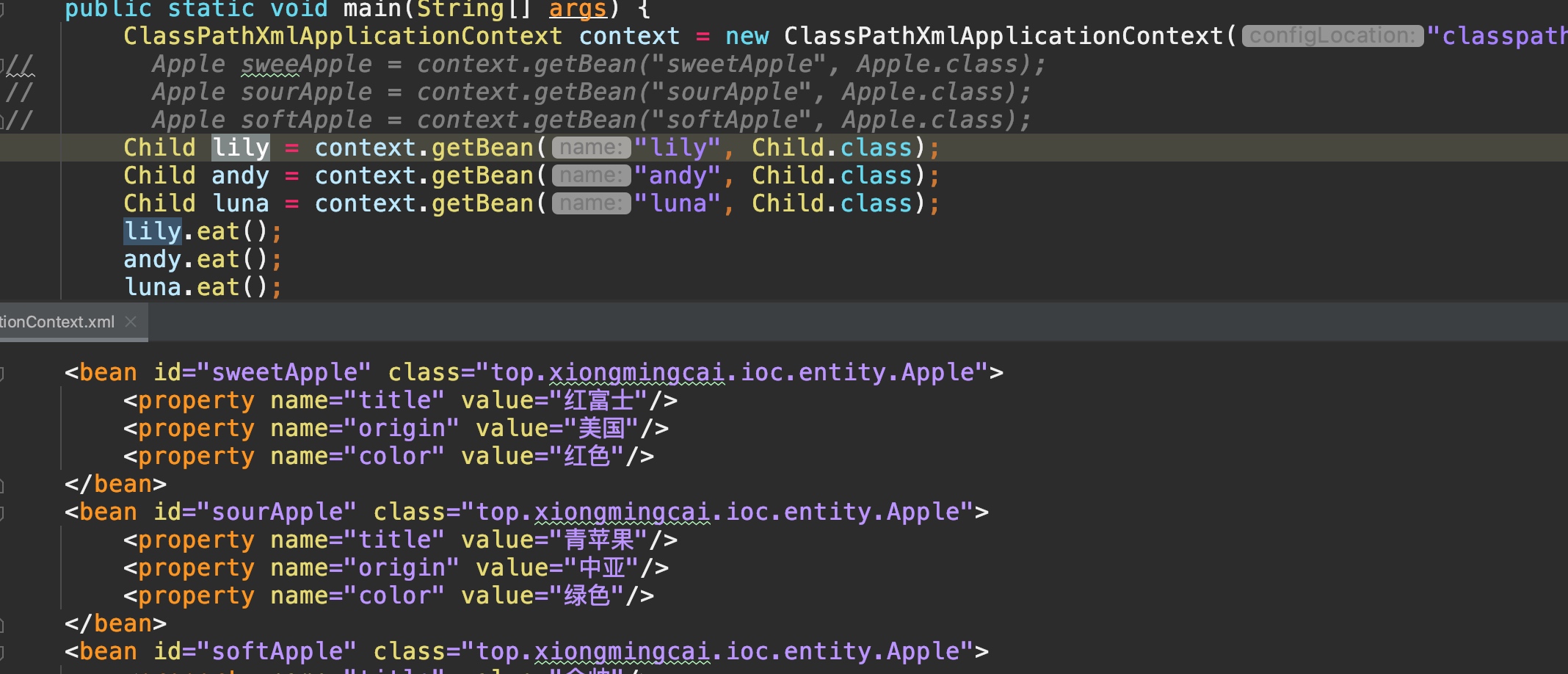The image size is (1568, 674).
Task: Click name hint before "lily" string
Action: (591, 148)
